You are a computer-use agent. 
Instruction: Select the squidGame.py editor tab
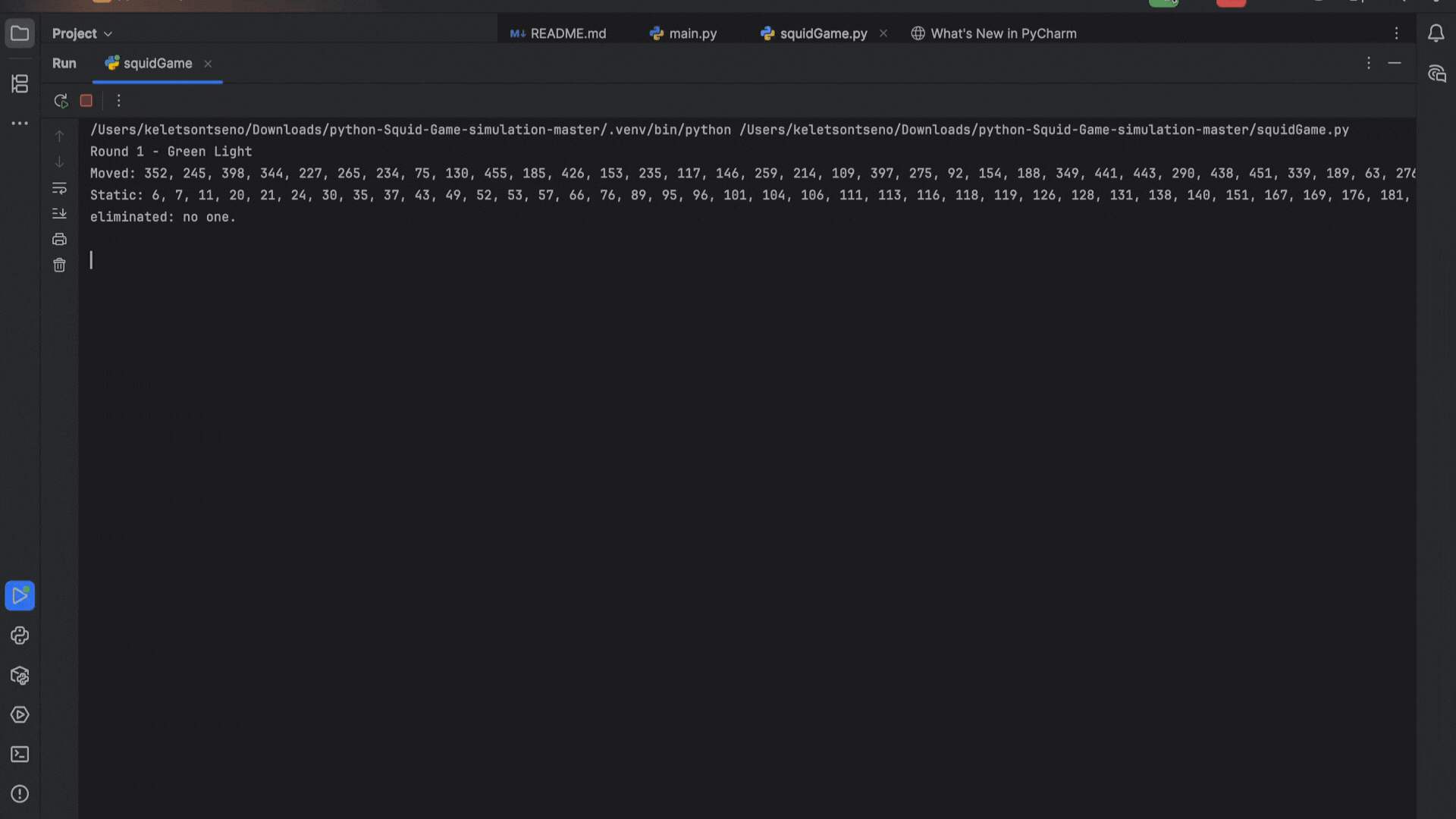[x=814, y=33]
